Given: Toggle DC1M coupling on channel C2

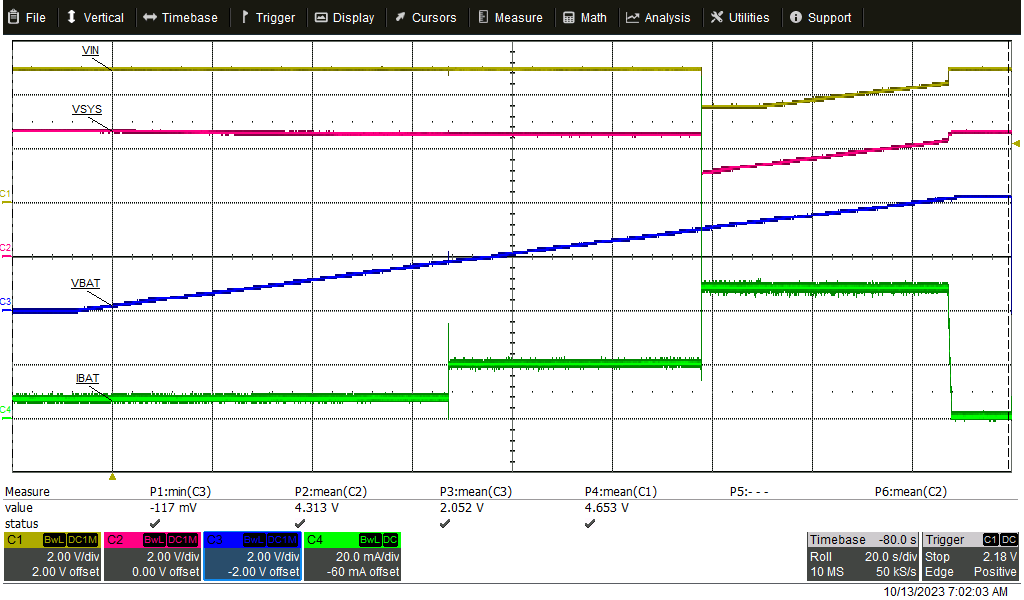Looking at the screenshot, I should click(181, 538).
